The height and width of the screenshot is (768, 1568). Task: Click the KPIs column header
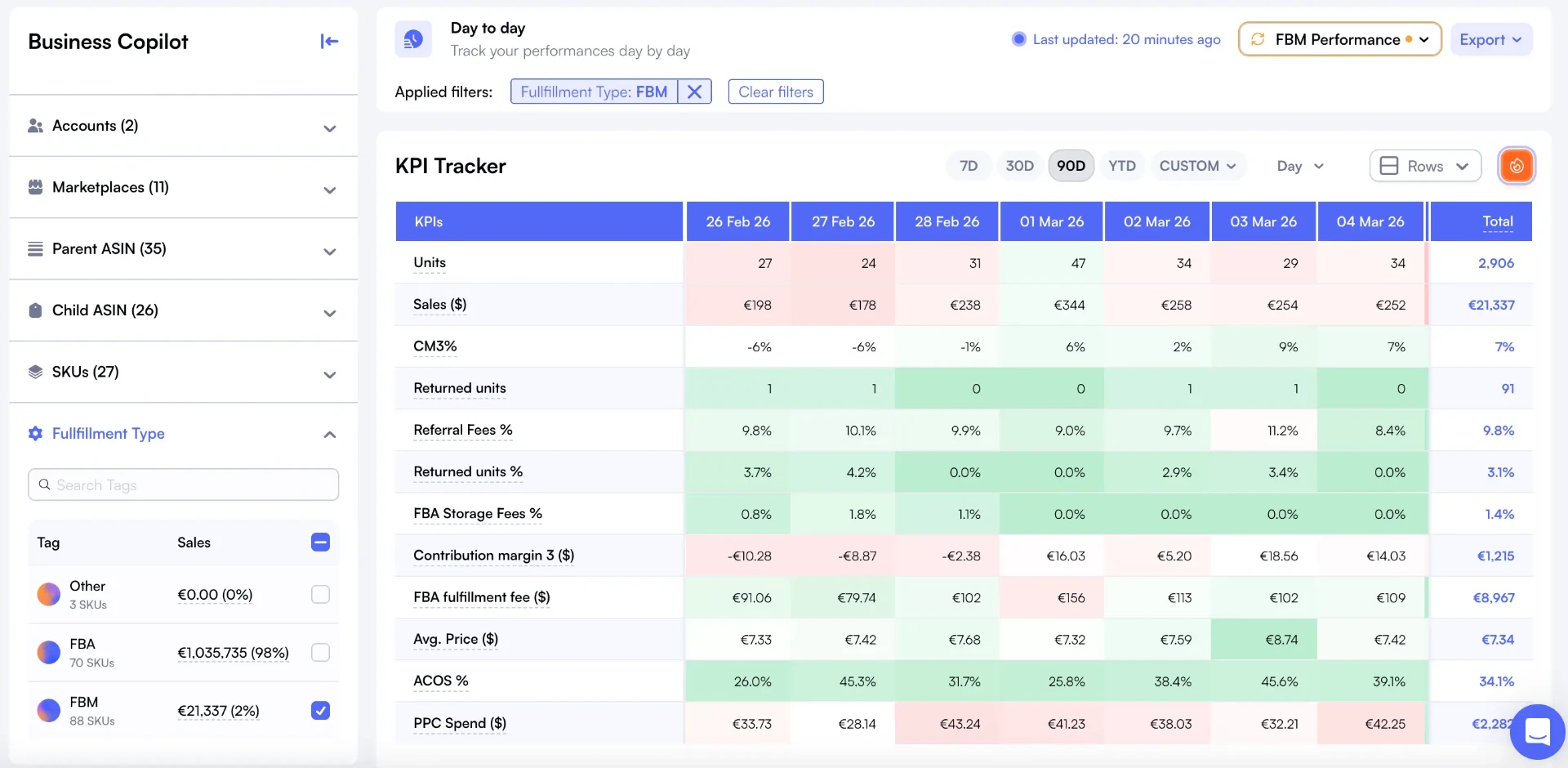pyautogui.click(x=539, y=221)
